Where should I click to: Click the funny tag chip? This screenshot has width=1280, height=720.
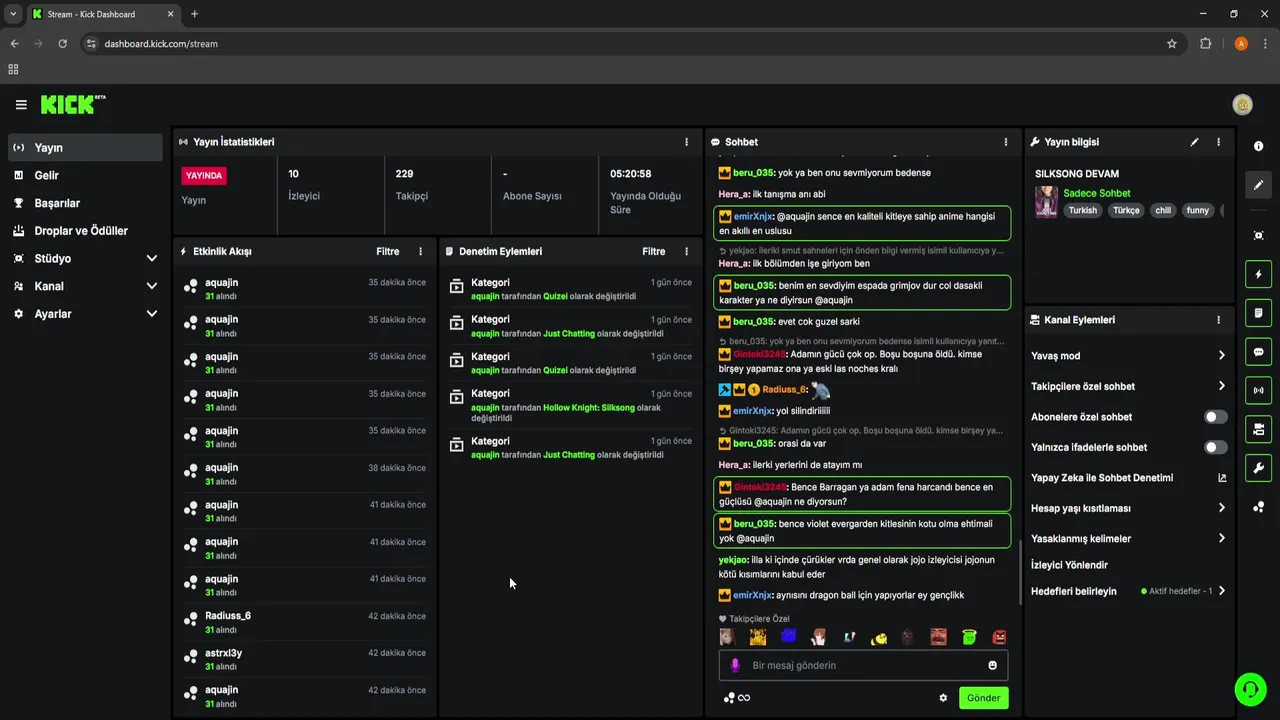coord(1197,210)
